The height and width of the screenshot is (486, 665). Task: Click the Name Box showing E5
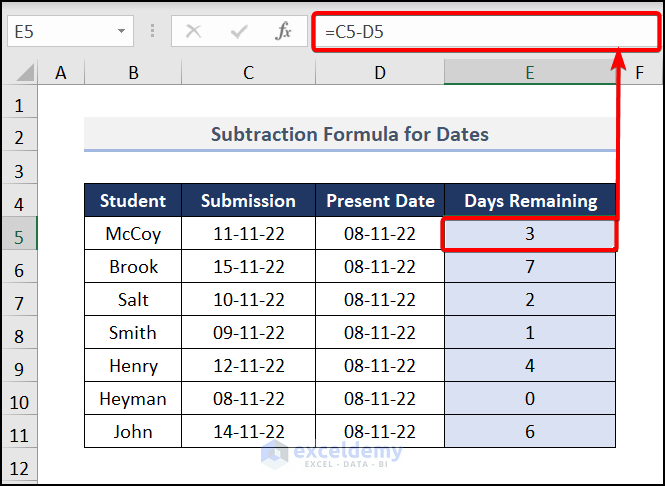click(x=60, y=31)
